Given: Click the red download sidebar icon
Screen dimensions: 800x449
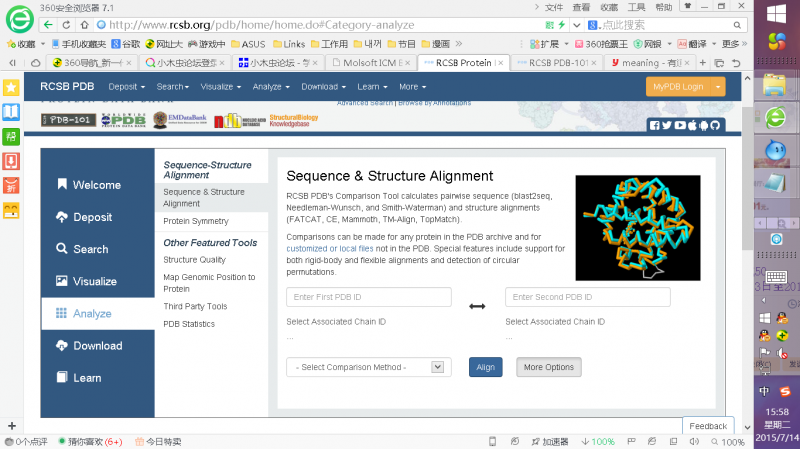Looking at the screenshot, I should [x=11, y=161].
